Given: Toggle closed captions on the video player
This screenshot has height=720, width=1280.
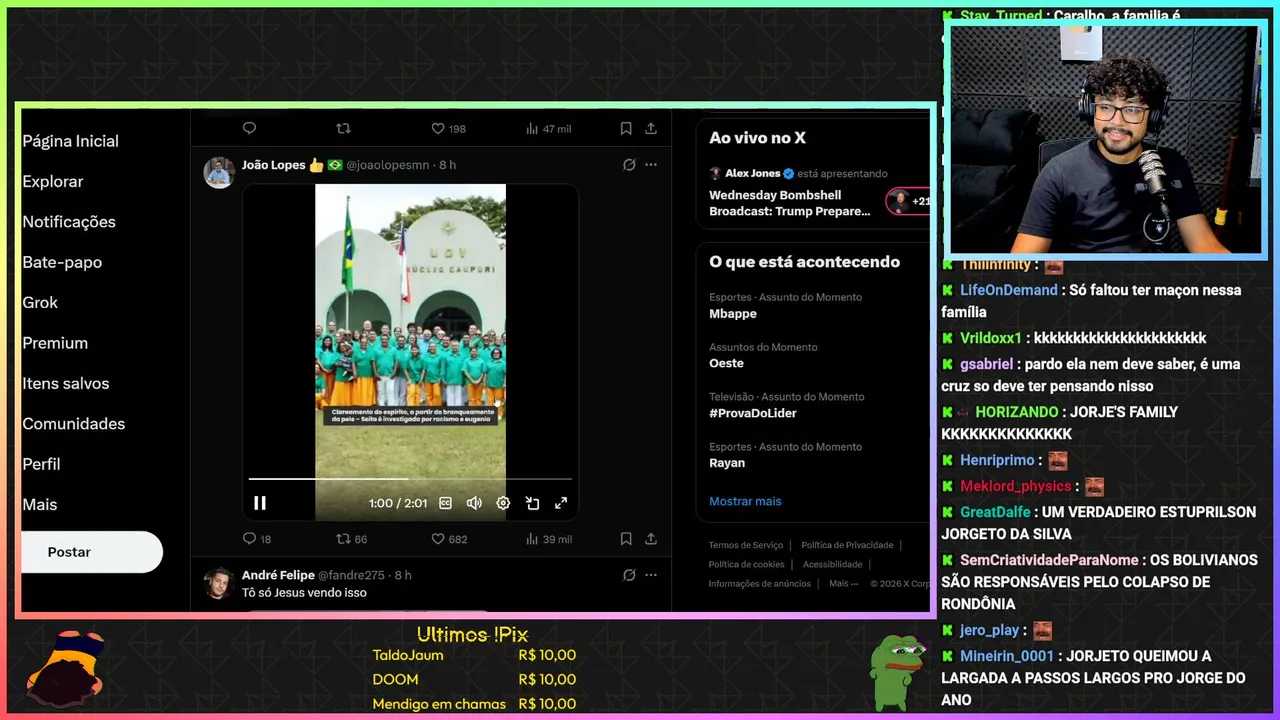Looking at the screenshot, I should point(446,503).
